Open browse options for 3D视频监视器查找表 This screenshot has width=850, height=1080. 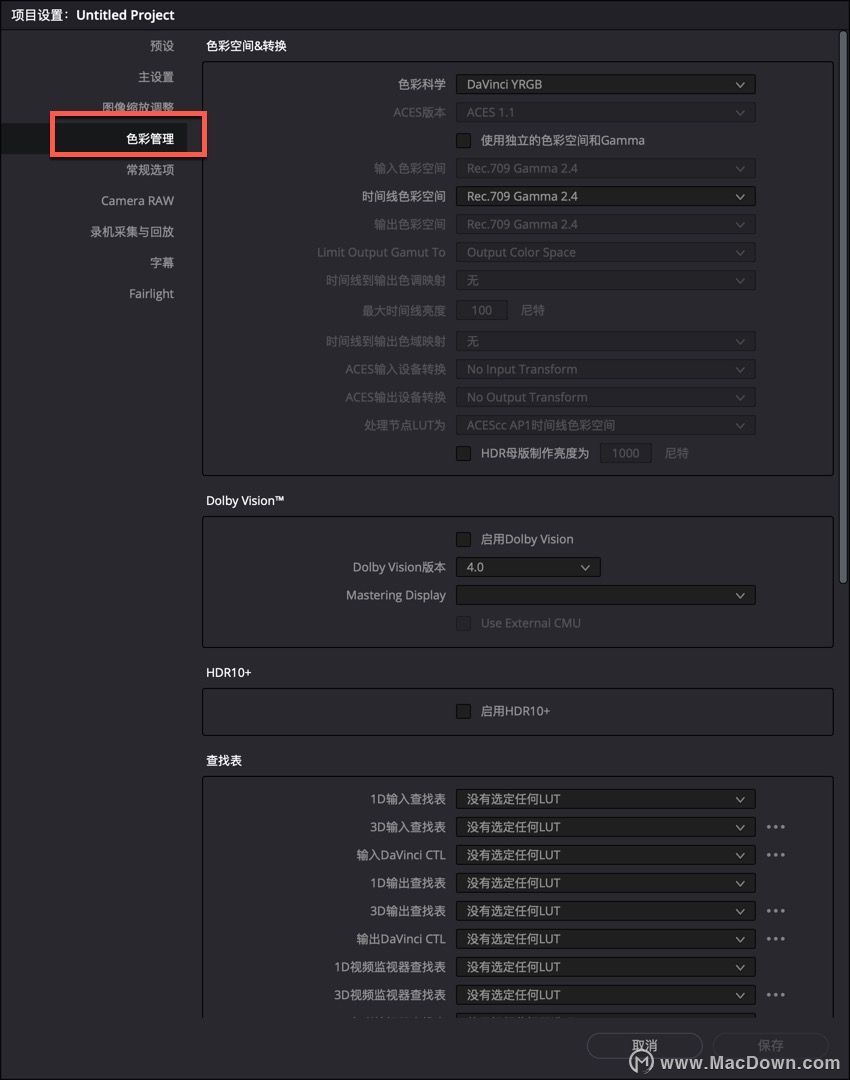[776, 995]
